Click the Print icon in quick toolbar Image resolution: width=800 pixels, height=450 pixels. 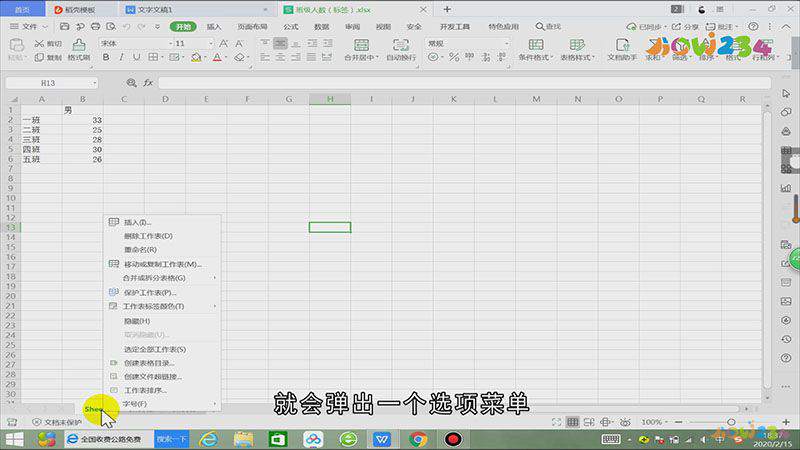(x=95, y=27)
